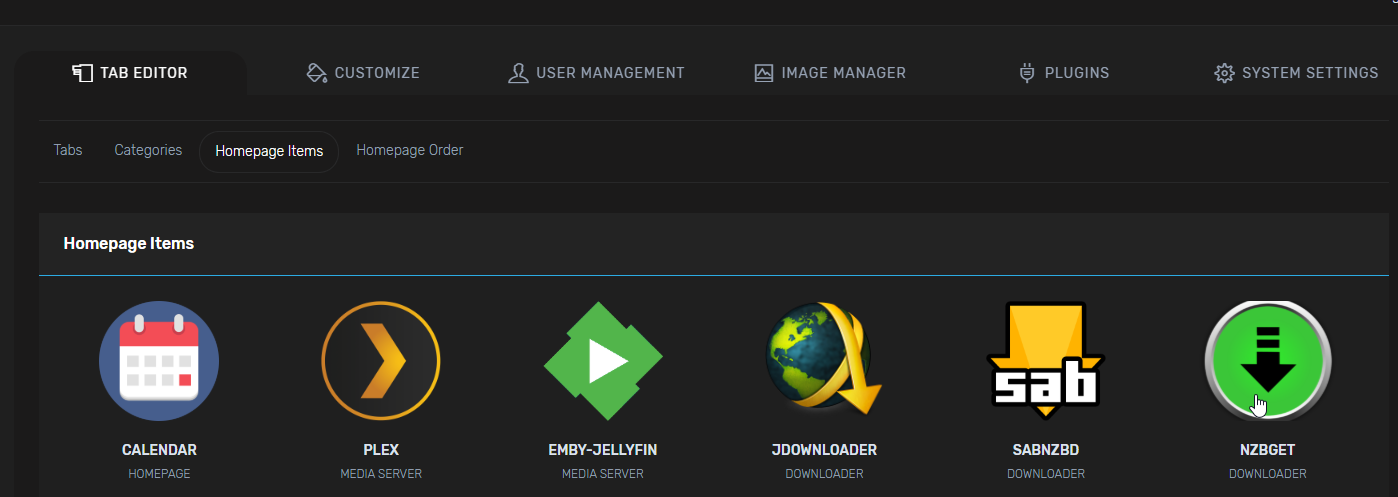Switch to the Tab Editor tab
This screenshot has width=1398, height=497.
(x=130, y=73)
